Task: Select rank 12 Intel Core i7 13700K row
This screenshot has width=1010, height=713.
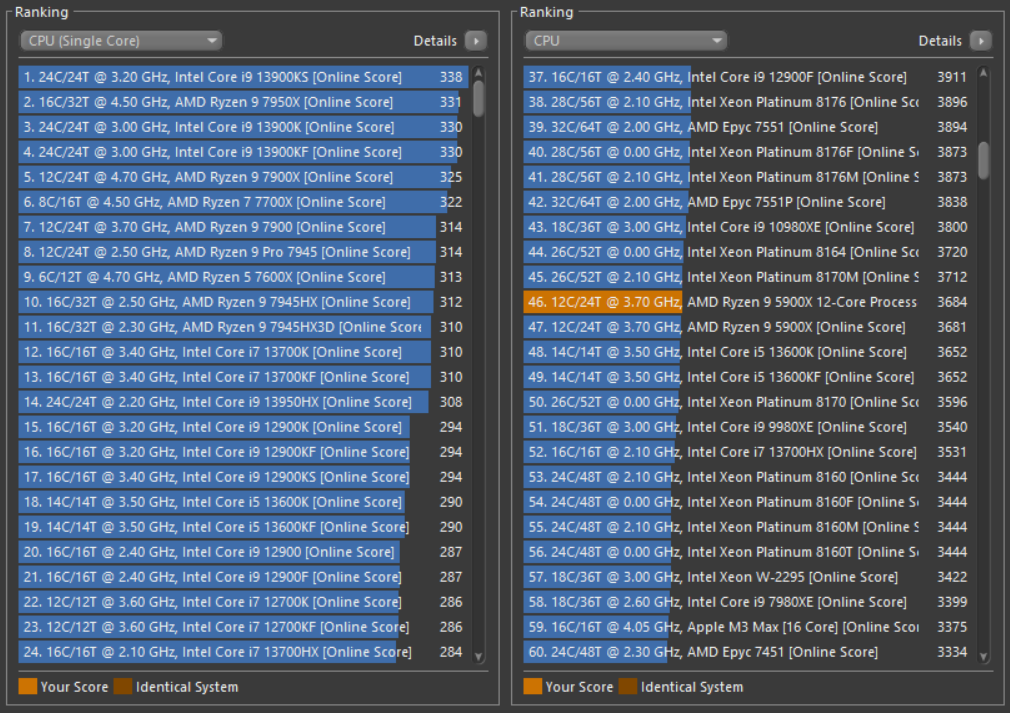Action: click(x=243, y=352)
